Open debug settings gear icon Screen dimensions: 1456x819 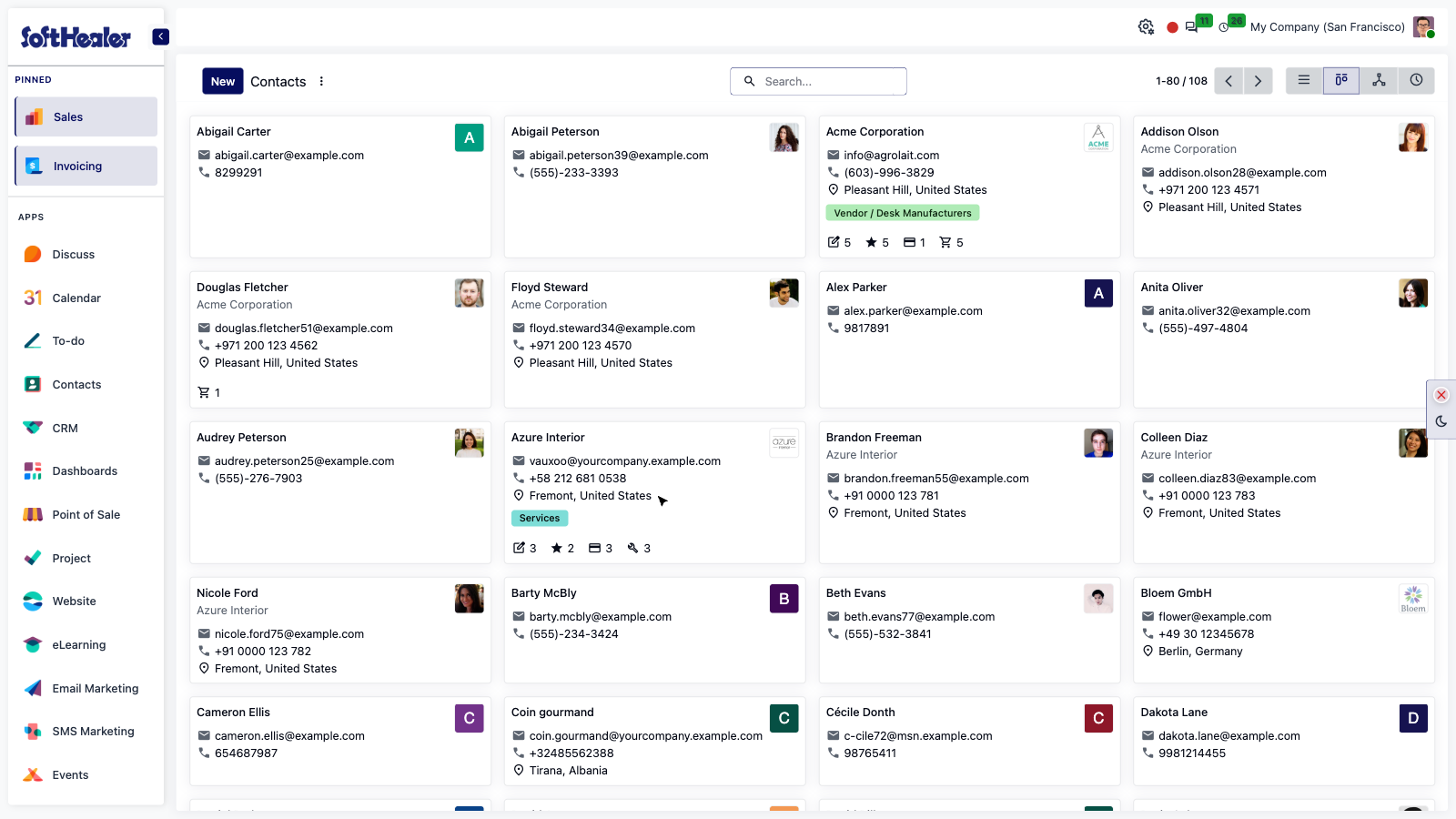(1146, 27)
